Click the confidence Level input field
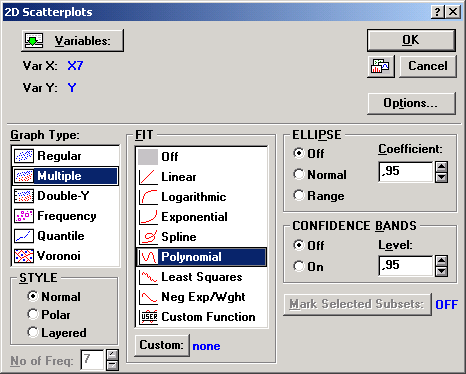The image size is (466, 374). coord(406,266)
